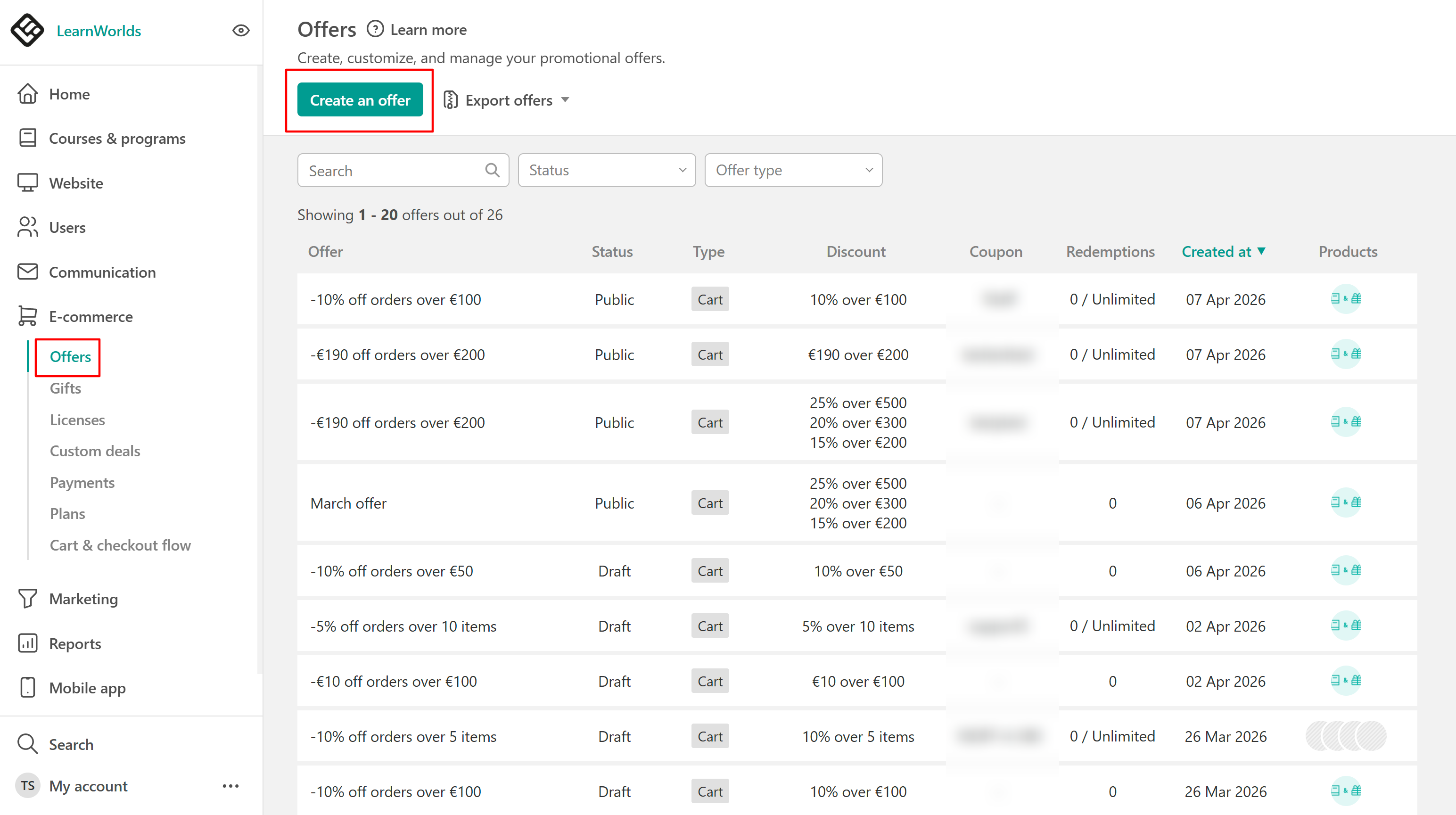Click the LearnWorlds logo icon
Screen dimensions: 1456x815
point(26,31)
